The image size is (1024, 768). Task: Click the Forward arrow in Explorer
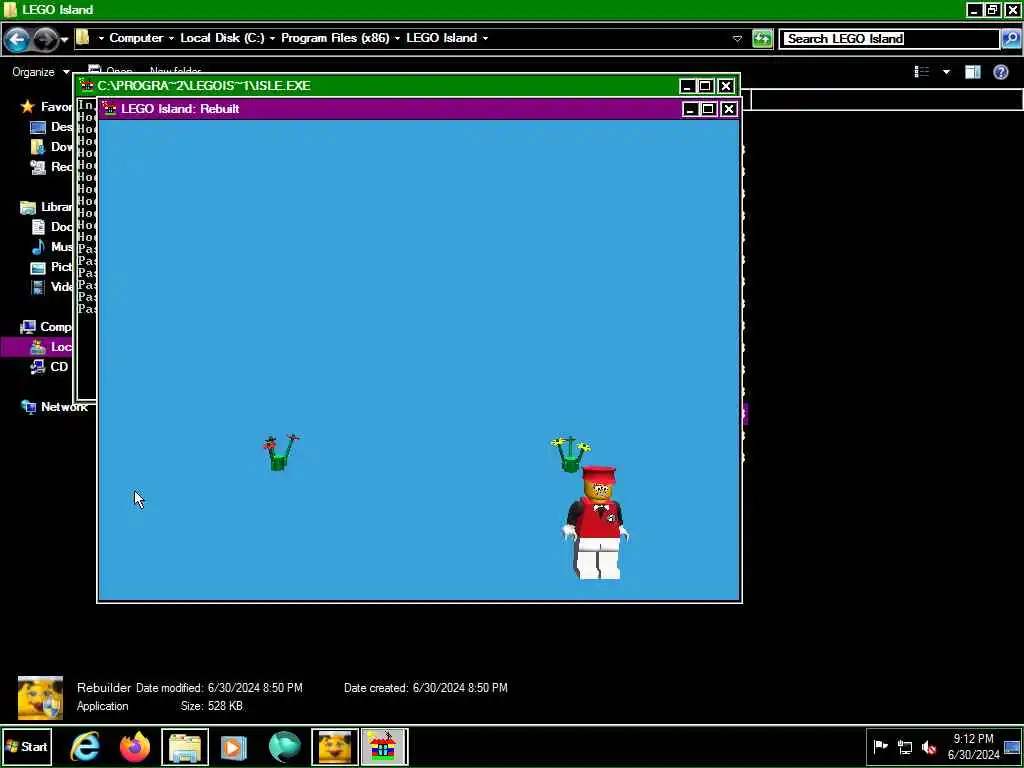[44, 40]
